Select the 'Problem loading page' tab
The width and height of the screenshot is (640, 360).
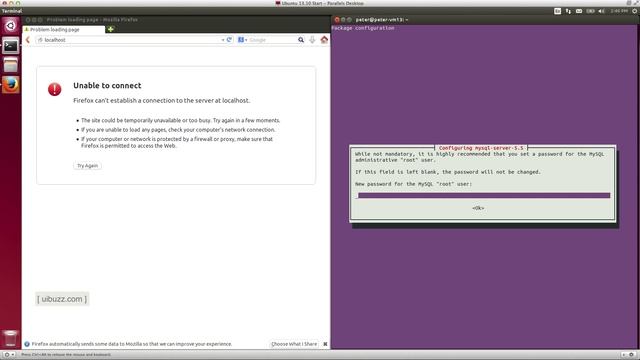tap(64, 29)
